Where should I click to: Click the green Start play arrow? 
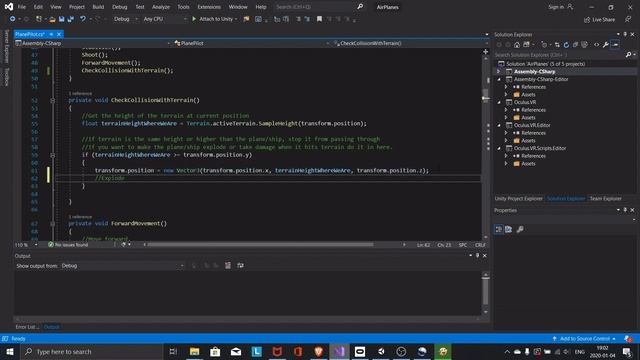coord(194,19)
